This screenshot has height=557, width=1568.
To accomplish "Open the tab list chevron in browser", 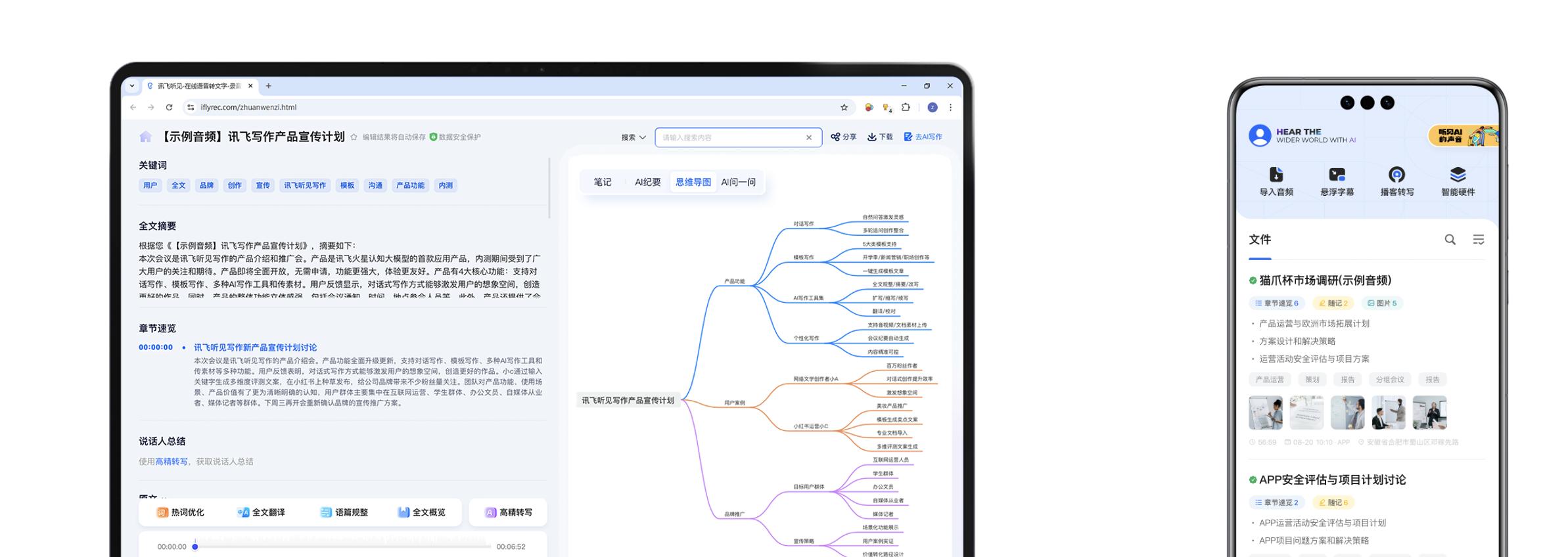I will pos(132,86).
